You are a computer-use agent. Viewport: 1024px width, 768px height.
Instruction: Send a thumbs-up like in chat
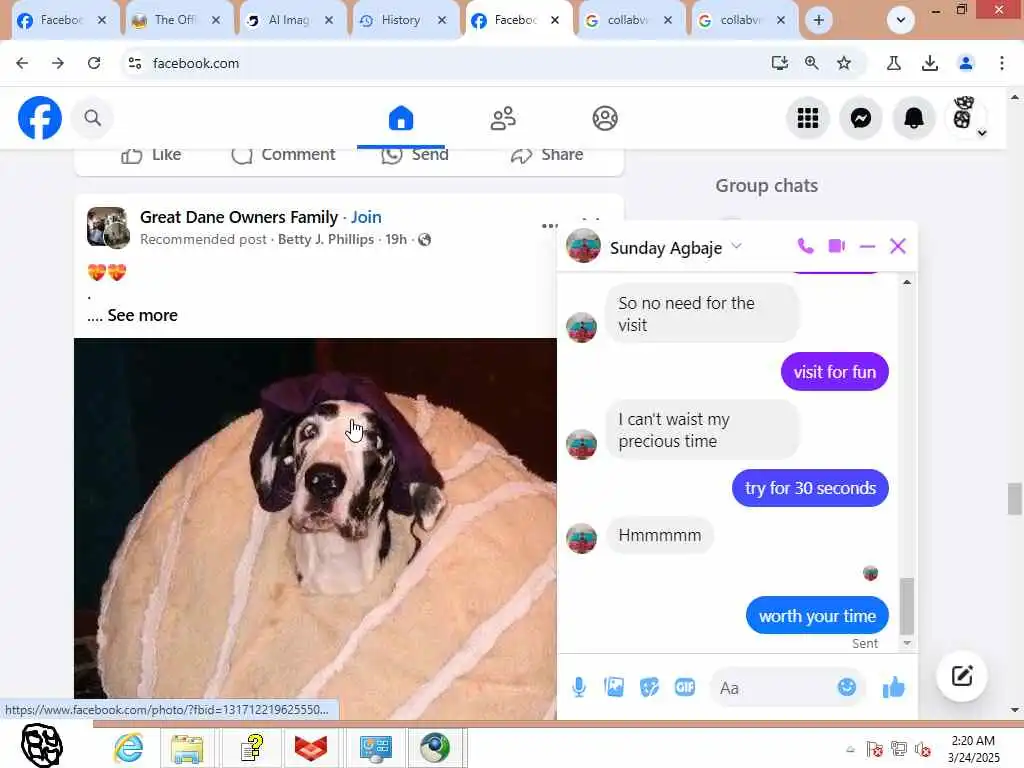pos(893,687)
